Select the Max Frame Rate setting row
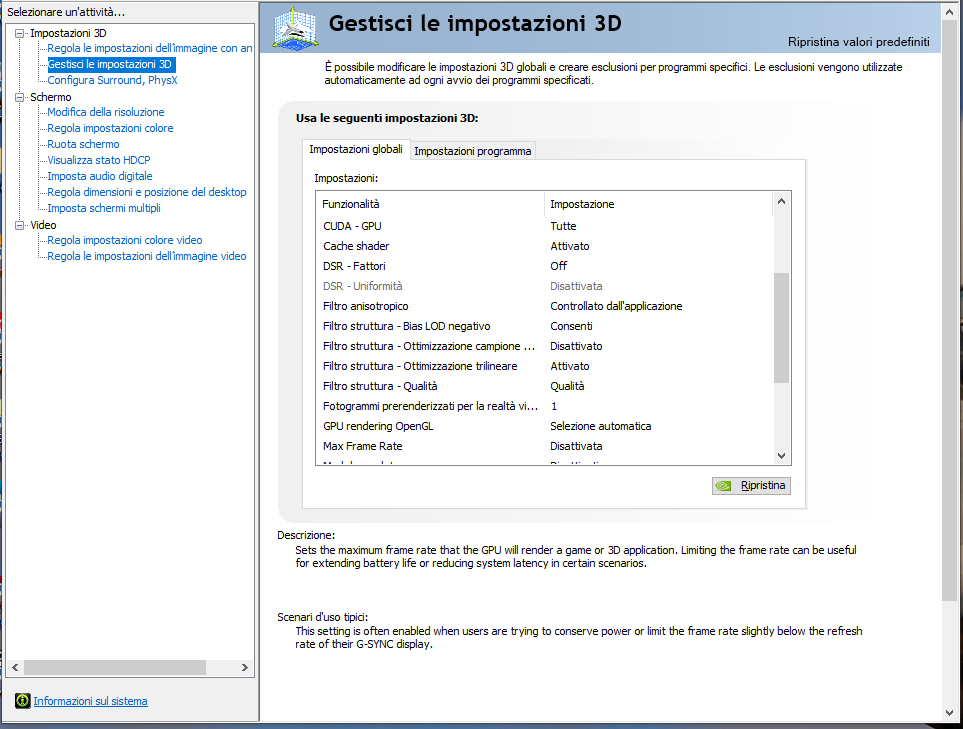This screenshot has height=729, width=963. (x=363, y=446)
